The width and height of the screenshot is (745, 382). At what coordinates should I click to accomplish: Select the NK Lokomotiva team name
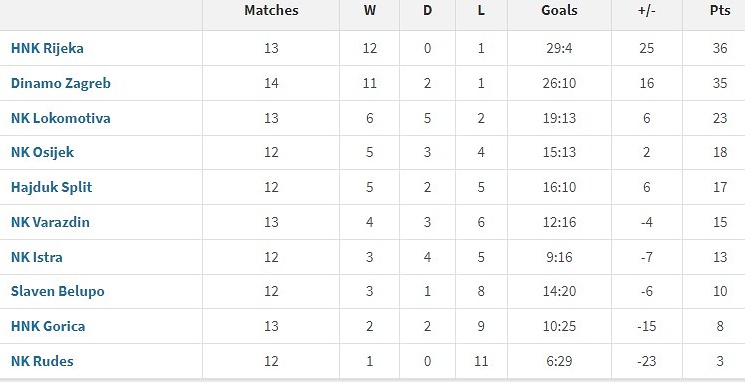pyautogui.click(x=61, y=118)
